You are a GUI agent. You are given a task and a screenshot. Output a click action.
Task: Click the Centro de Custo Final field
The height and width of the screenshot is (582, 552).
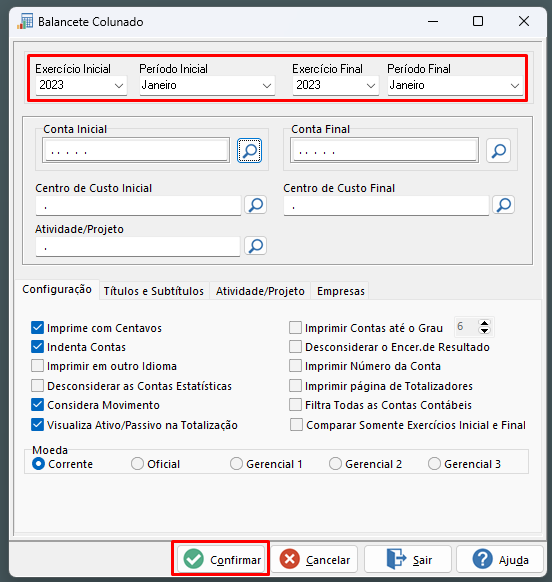tap(386, 206)
